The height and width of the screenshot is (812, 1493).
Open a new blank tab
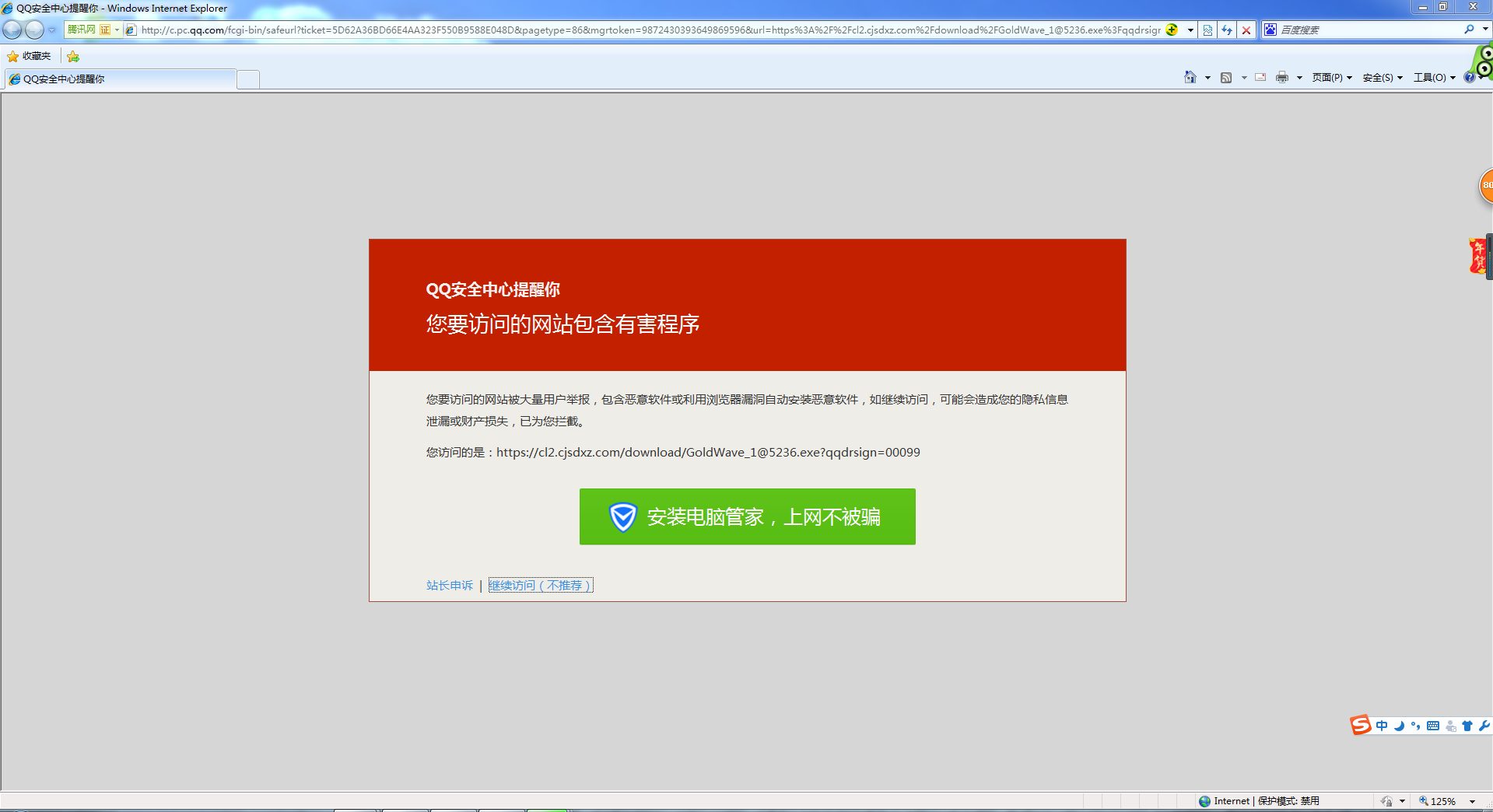248,79
